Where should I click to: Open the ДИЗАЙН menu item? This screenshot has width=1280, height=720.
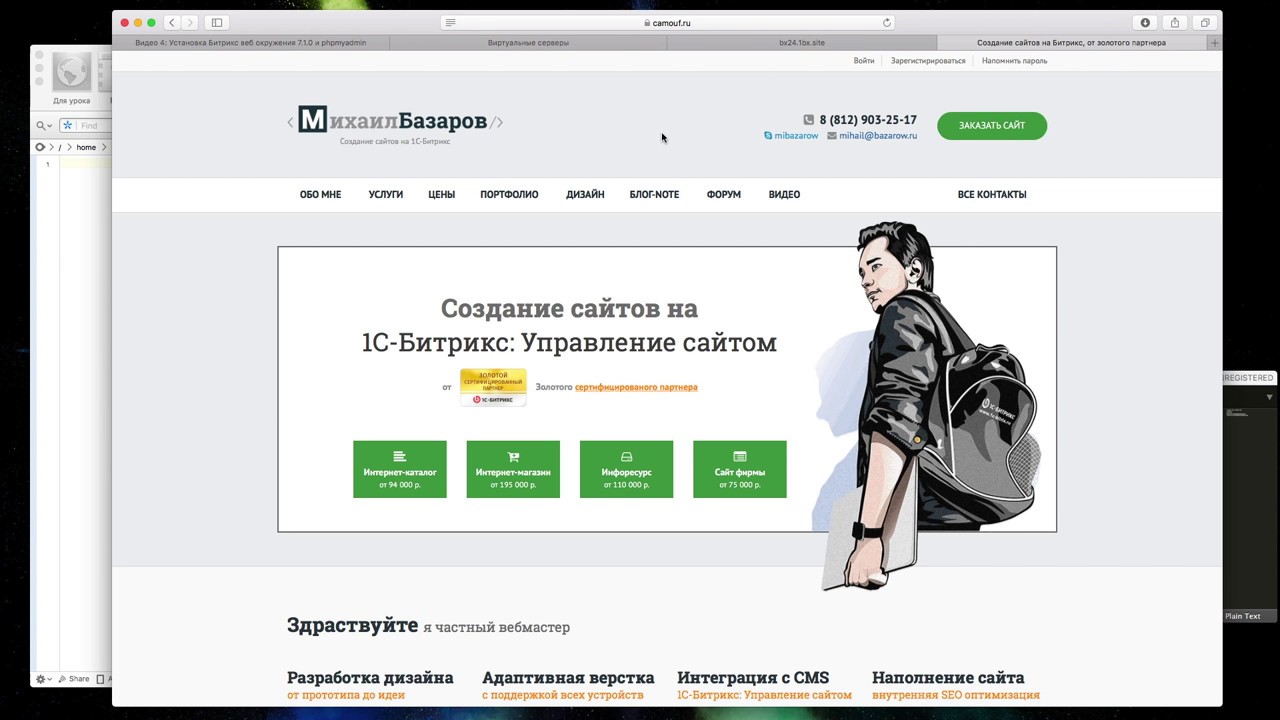tap(585, 194)
